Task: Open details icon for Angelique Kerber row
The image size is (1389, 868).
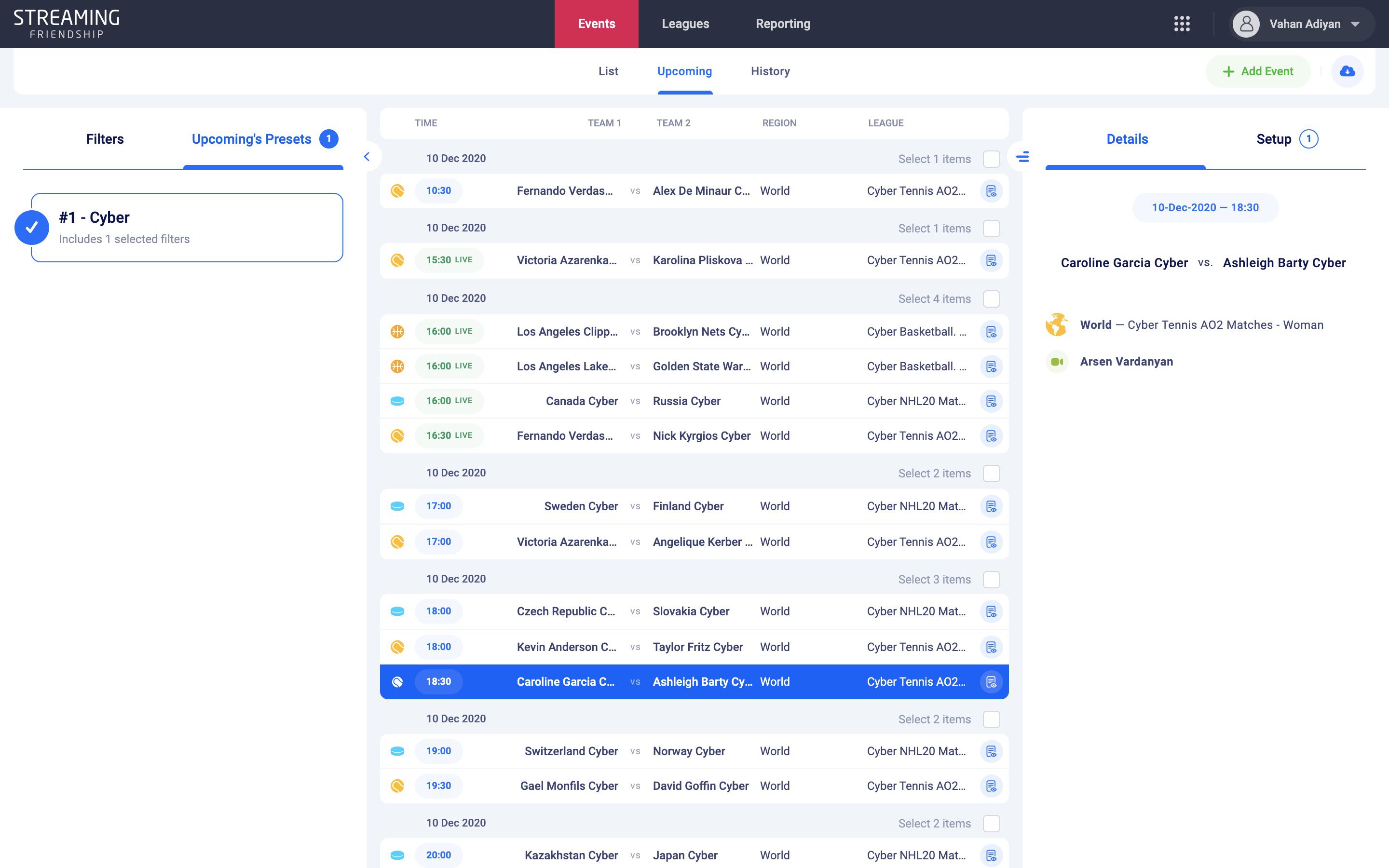Action: tap(991, 542)
